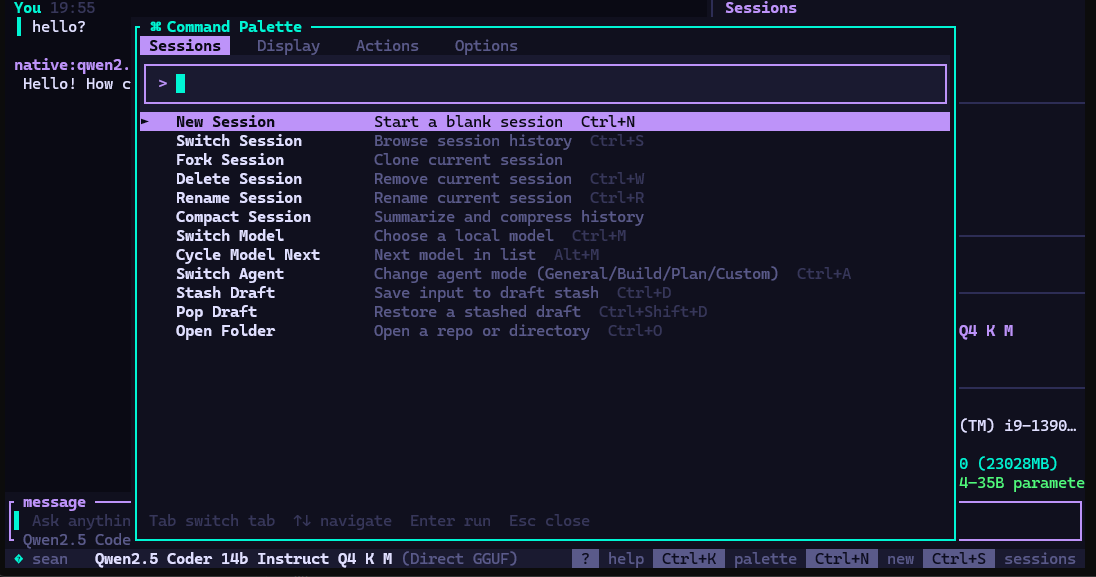The image size is (1096, 577).
Task: Click the 'hello?' user message
Action: coord(59,27)
